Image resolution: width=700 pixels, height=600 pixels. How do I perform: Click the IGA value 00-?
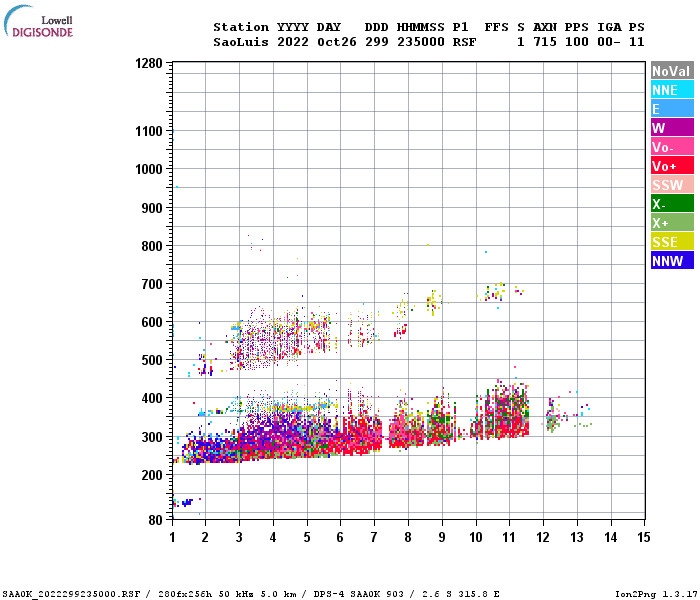[x=609, y=42]
